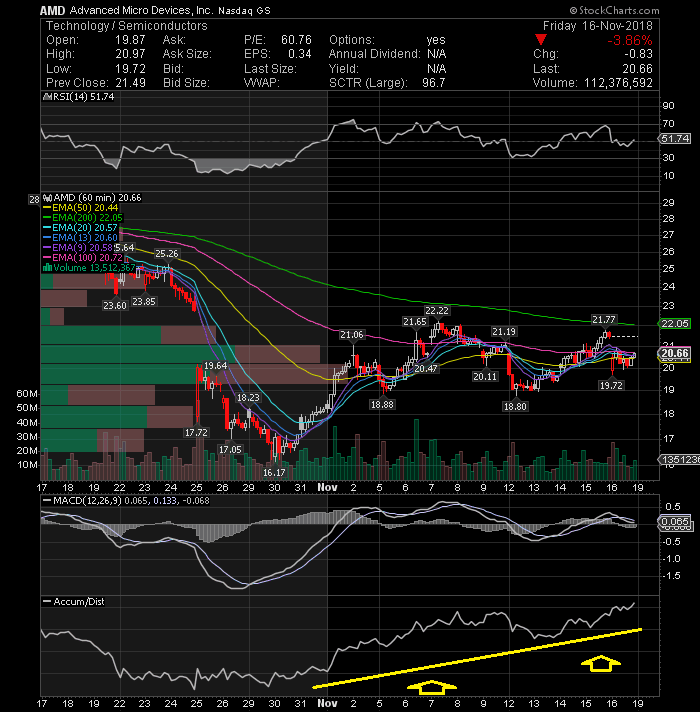
Task: Click the 21.65 price label
Action: 415,321
